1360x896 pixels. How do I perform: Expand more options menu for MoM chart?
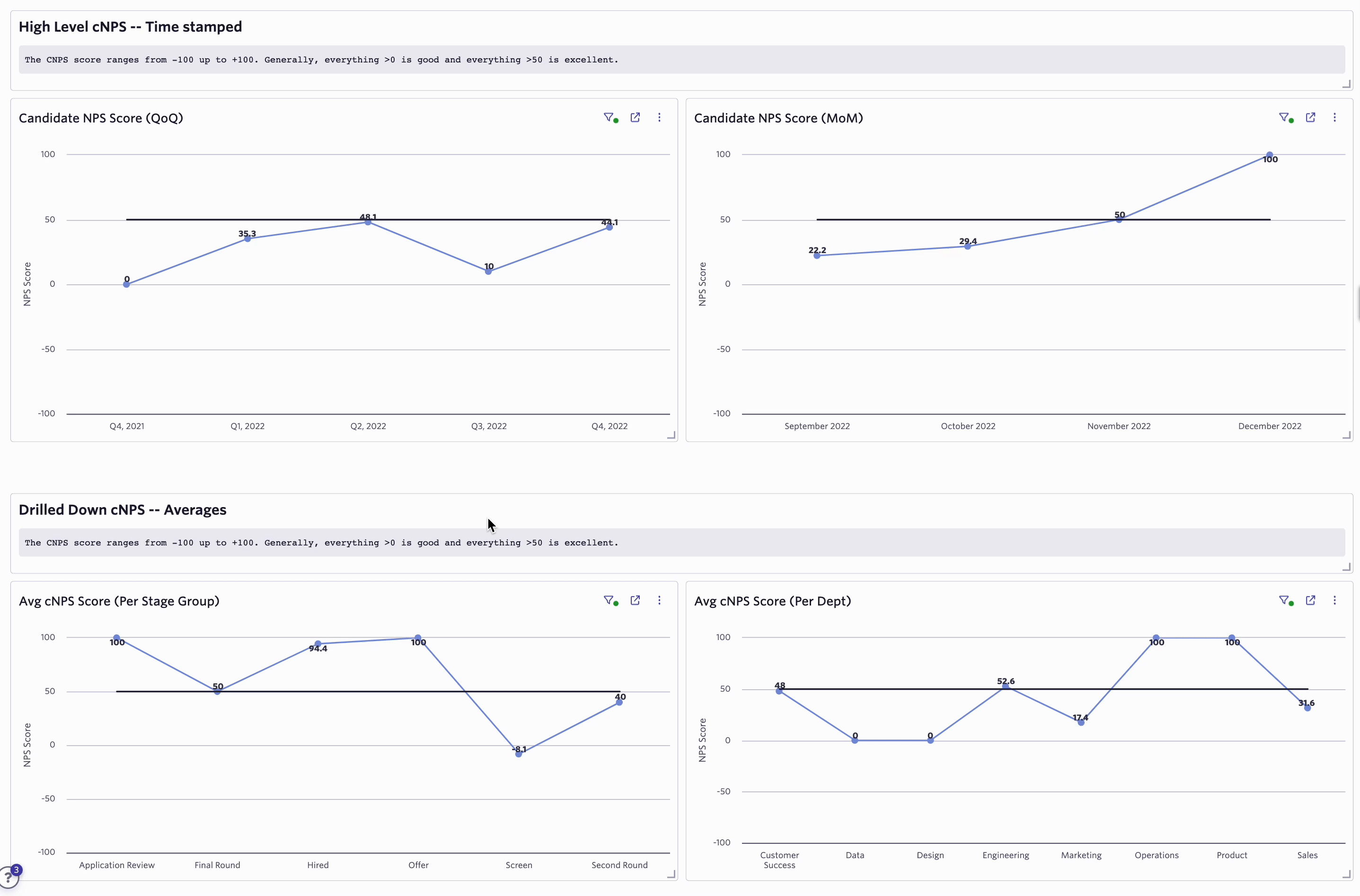1334,117
